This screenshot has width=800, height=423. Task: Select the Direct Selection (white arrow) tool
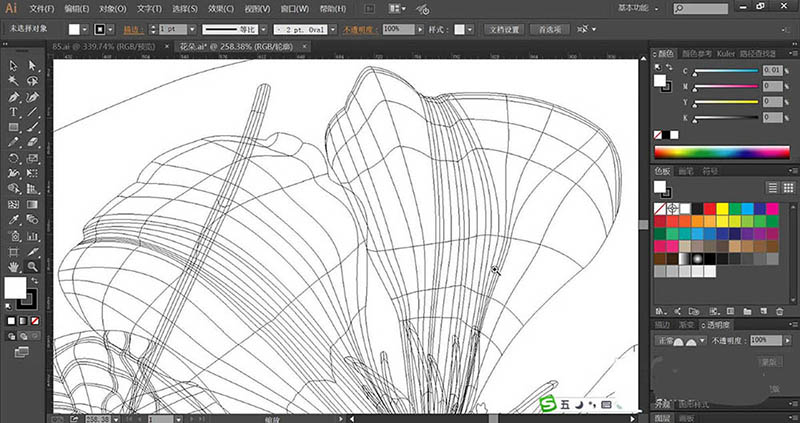tap(32, 66)
